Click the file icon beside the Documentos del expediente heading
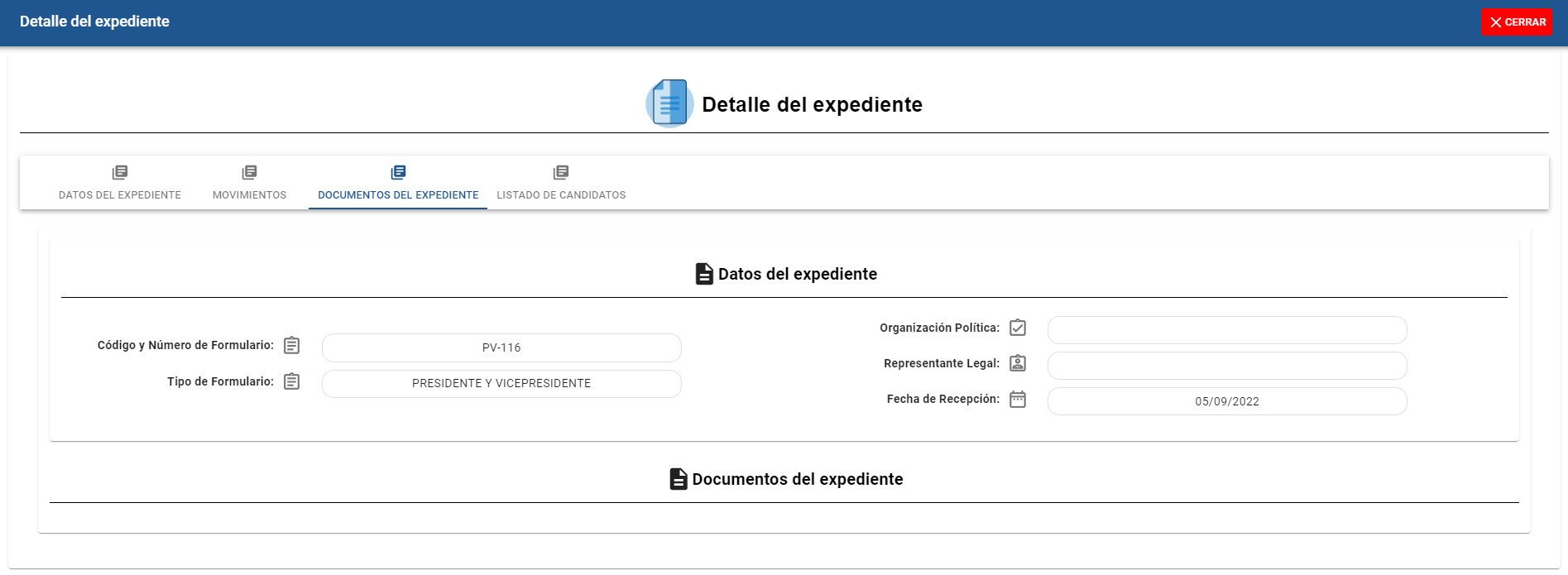1568x575 pixels. [679, 479]
